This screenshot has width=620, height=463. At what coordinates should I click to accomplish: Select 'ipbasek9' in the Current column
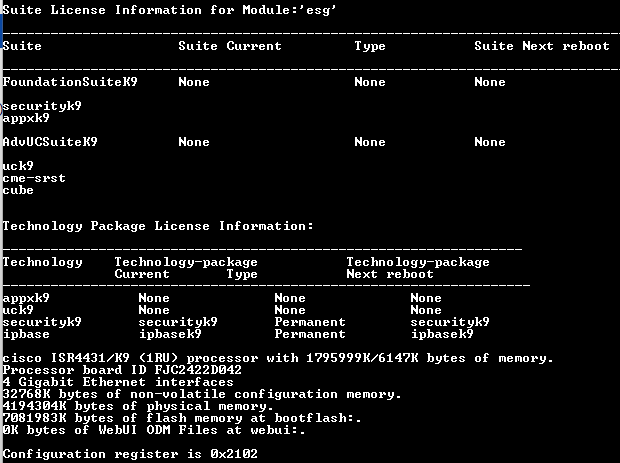[x=170, y=334]
